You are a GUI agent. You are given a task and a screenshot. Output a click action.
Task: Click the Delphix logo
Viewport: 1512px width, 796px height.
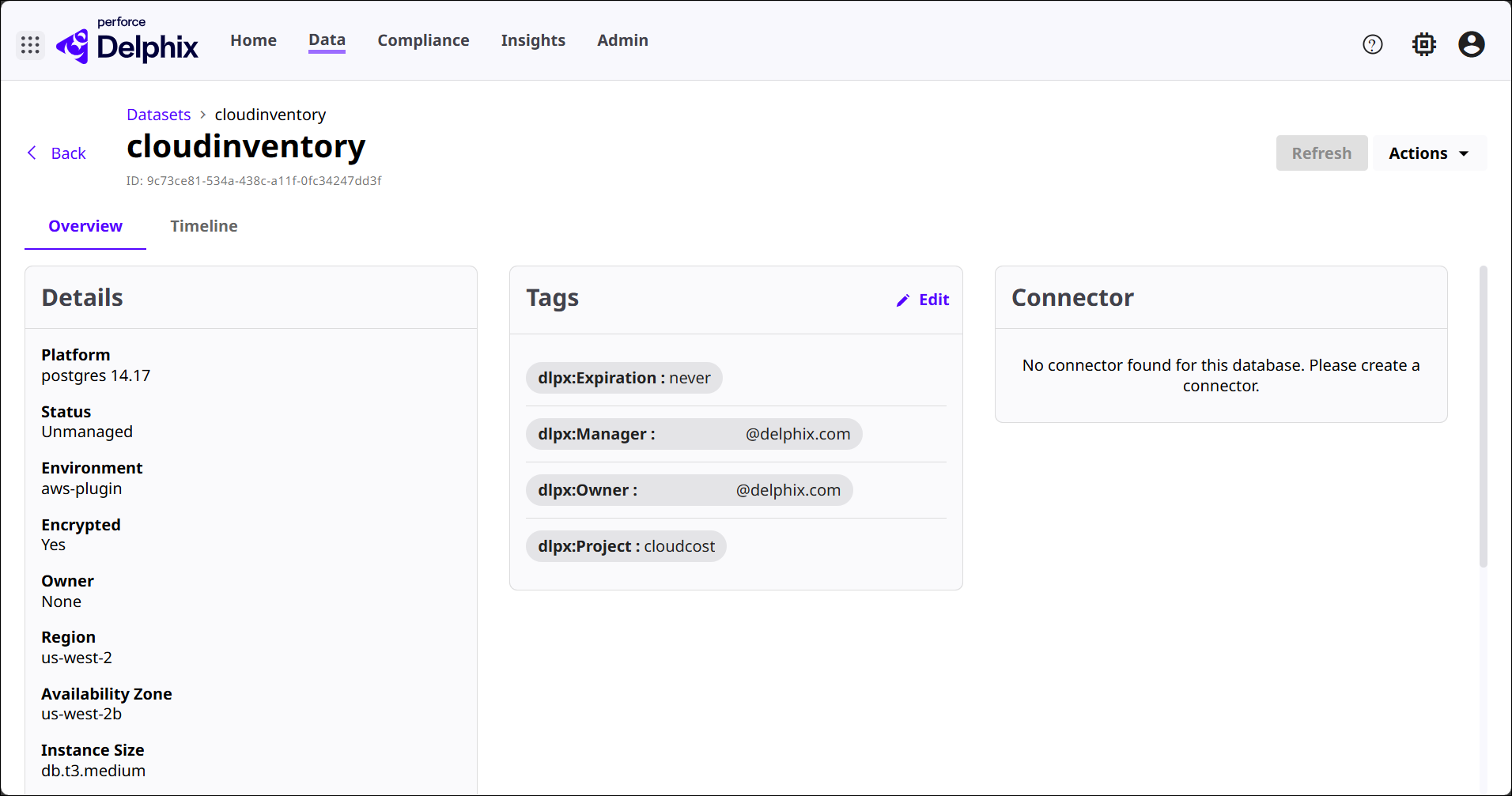[x=128, y=44]
